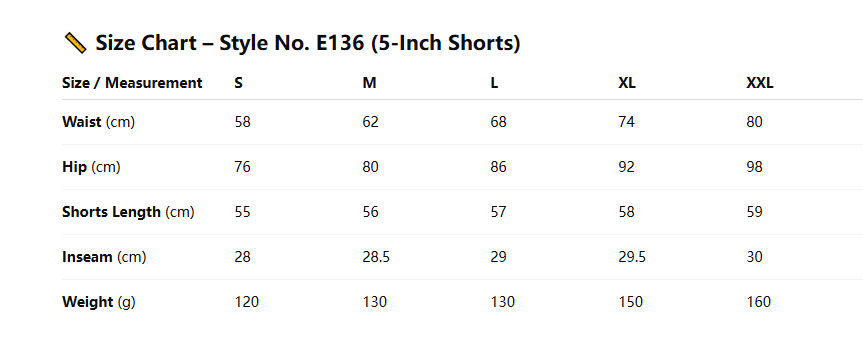Select the S size column header
Screen dimensions: 863x361
pos(238,83)
